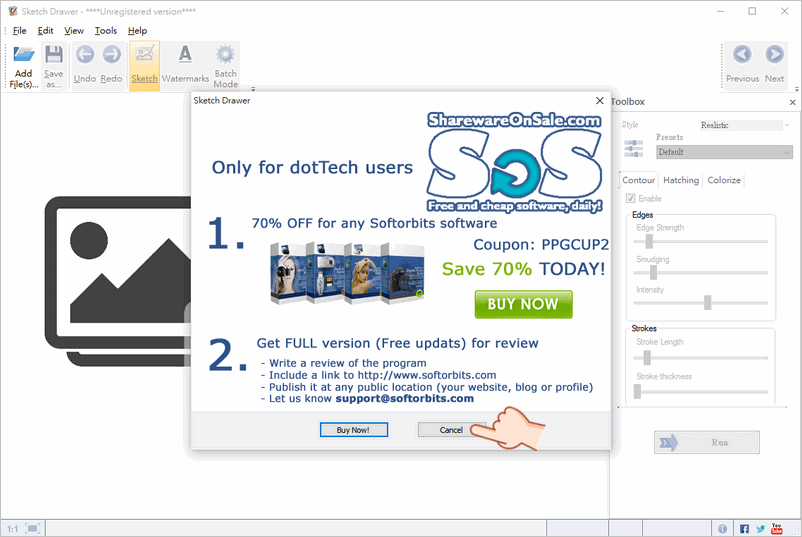Click the green BUY NOW banner button
This screenshot has height=537, width=802.
point(523,304)
